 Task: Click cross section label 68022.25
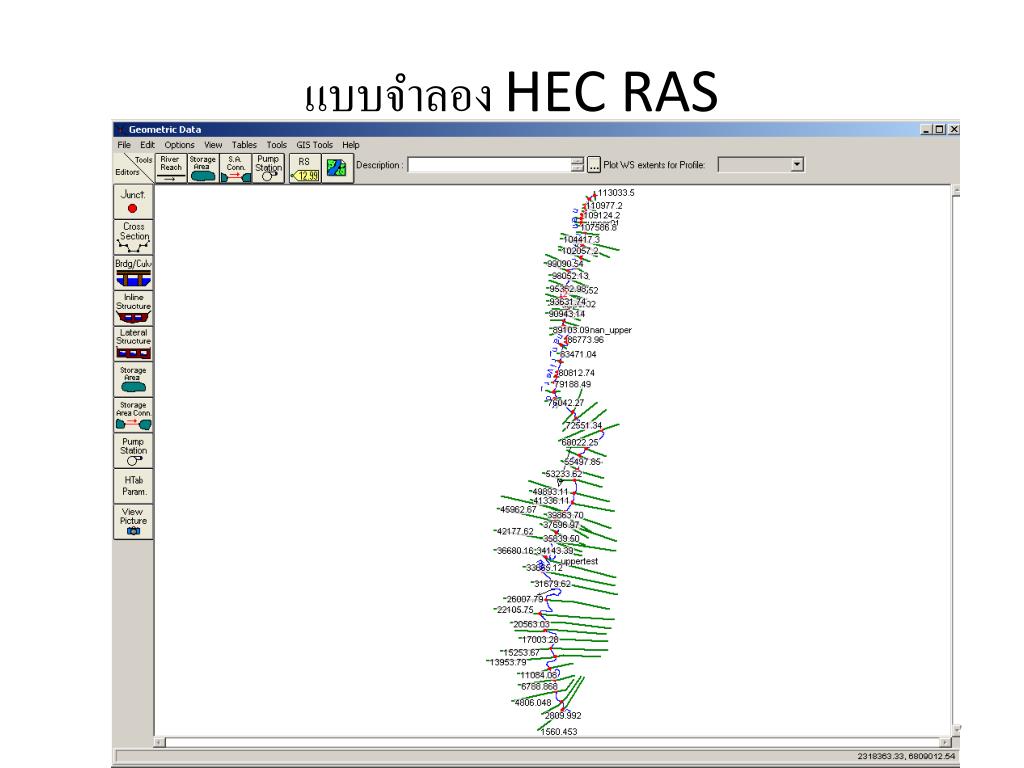click(x=580, y=442)
